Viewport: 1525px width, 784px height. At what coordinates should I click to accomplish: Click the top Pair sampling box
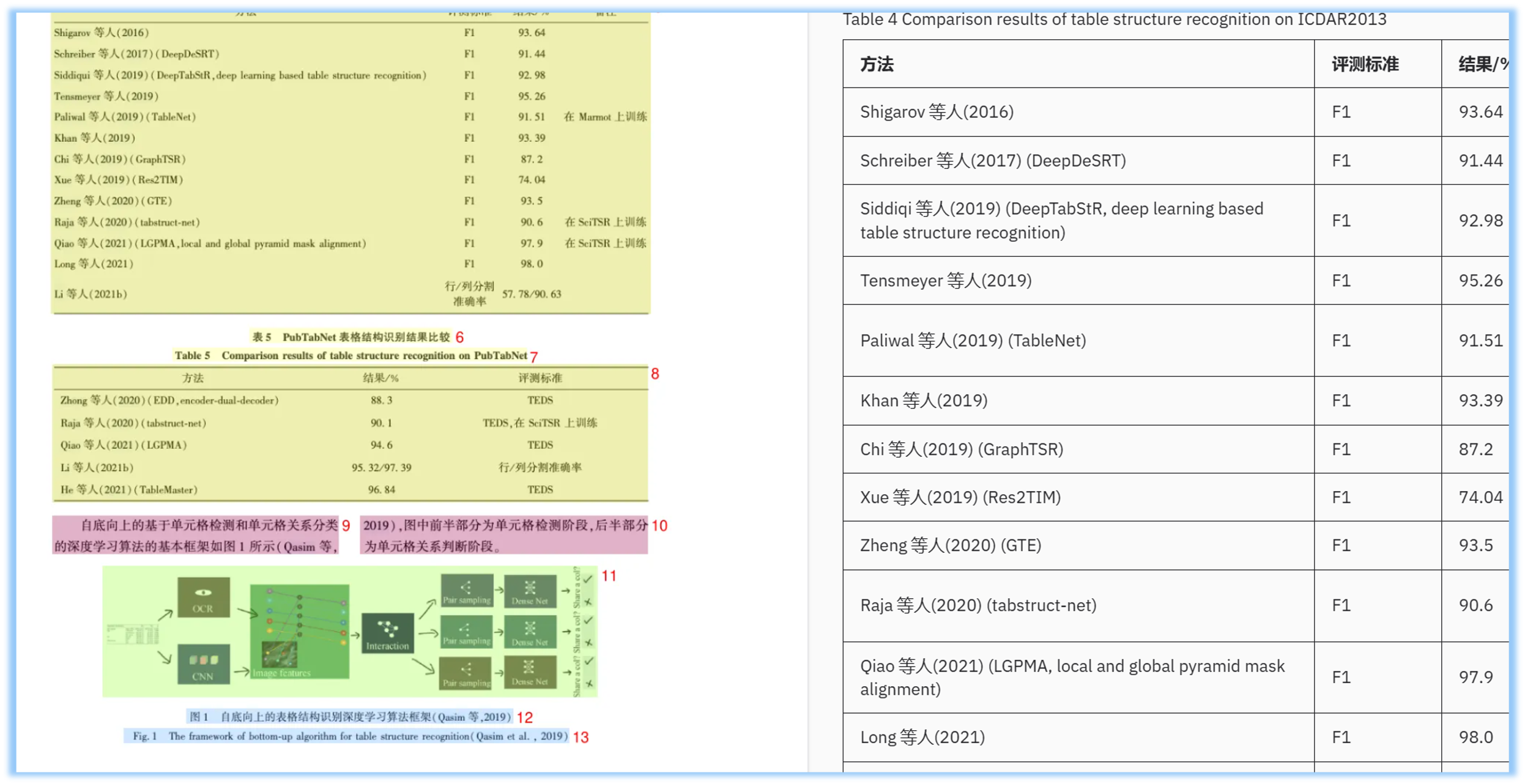pos(467,591)
